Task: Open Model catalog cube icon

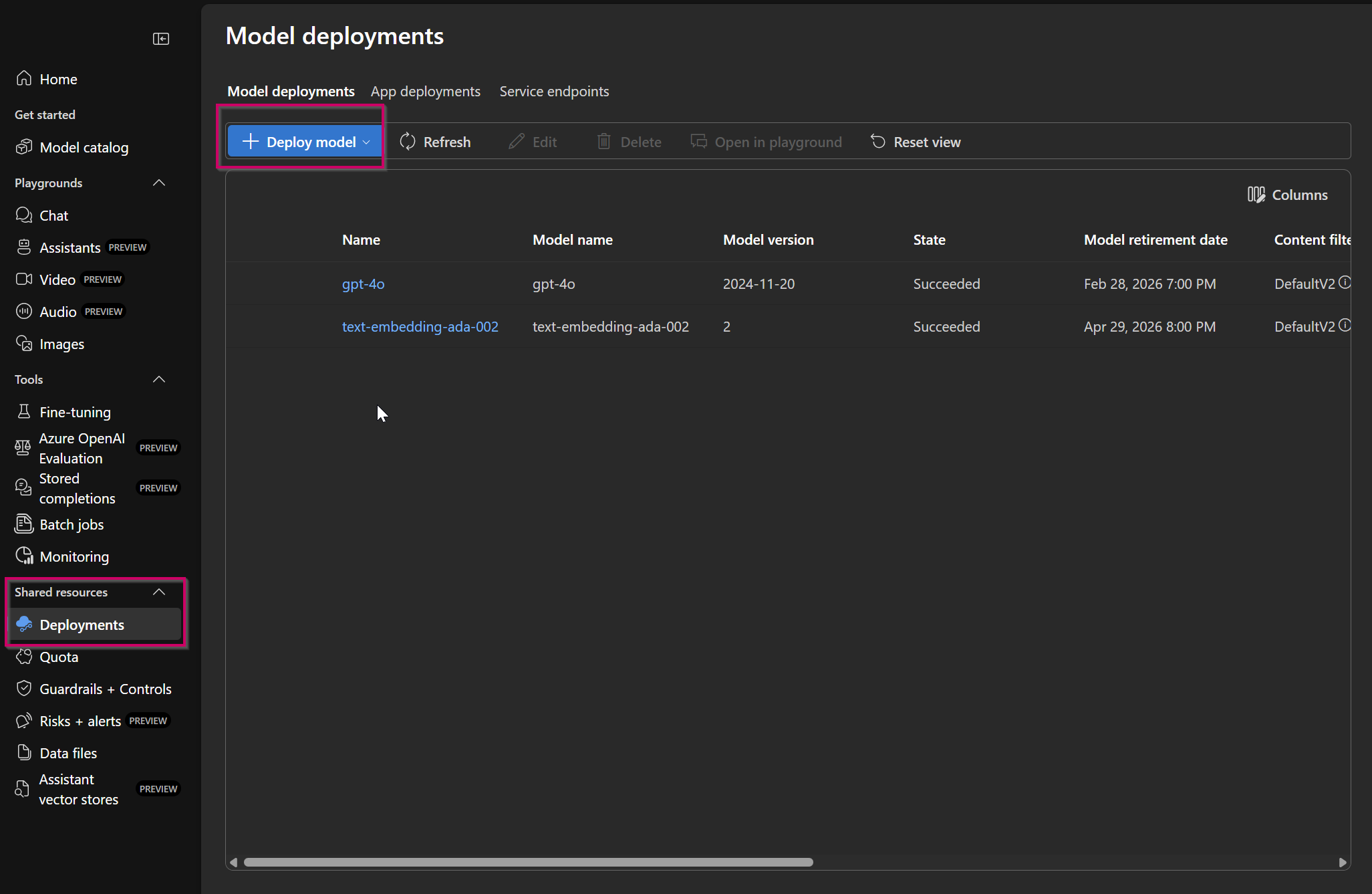Action: (24, 146)
